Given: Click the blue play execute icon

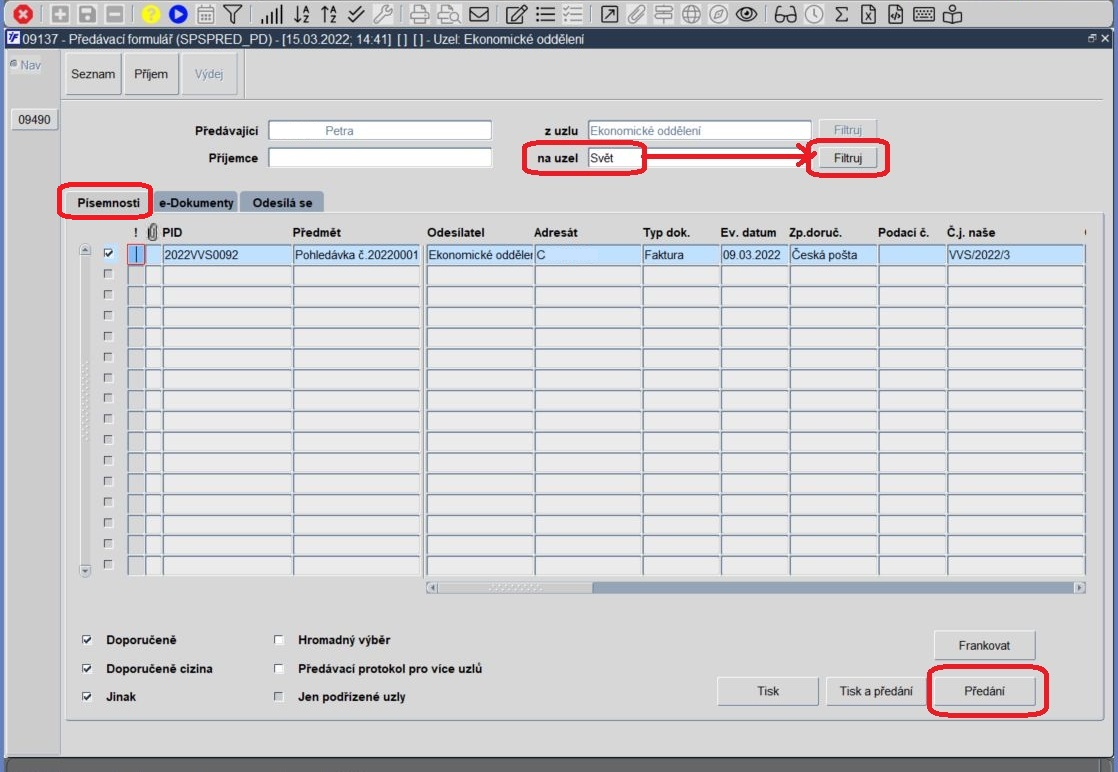Looking at the screenshot, I should (178, 14).
